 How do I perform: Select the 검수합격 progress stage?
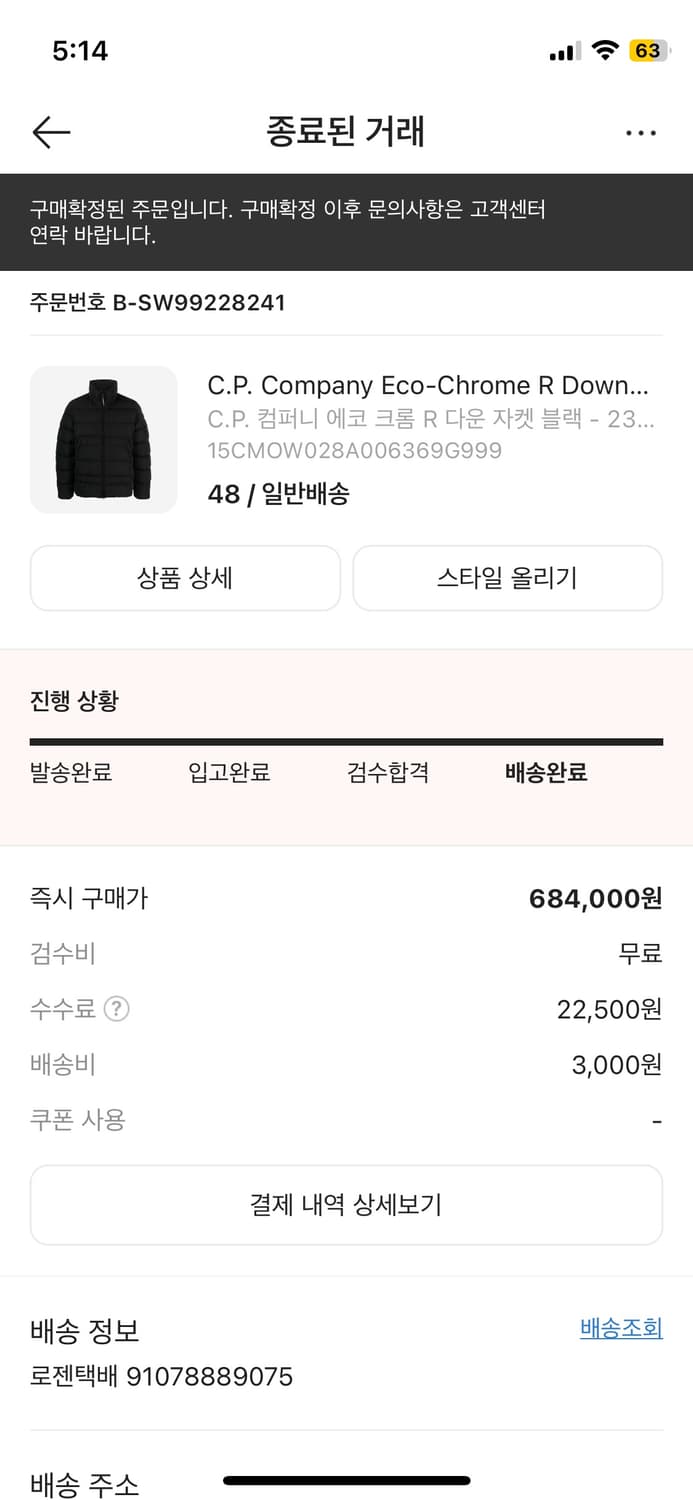pyautogui.click(x=388, y=772)
